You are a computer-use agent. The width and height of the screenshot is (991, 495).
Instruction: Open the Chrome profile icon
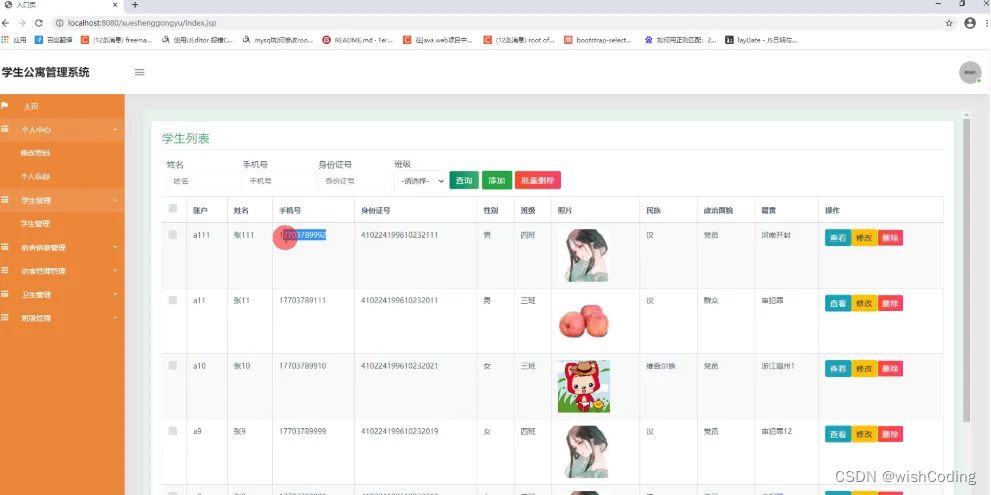[970, 23]
